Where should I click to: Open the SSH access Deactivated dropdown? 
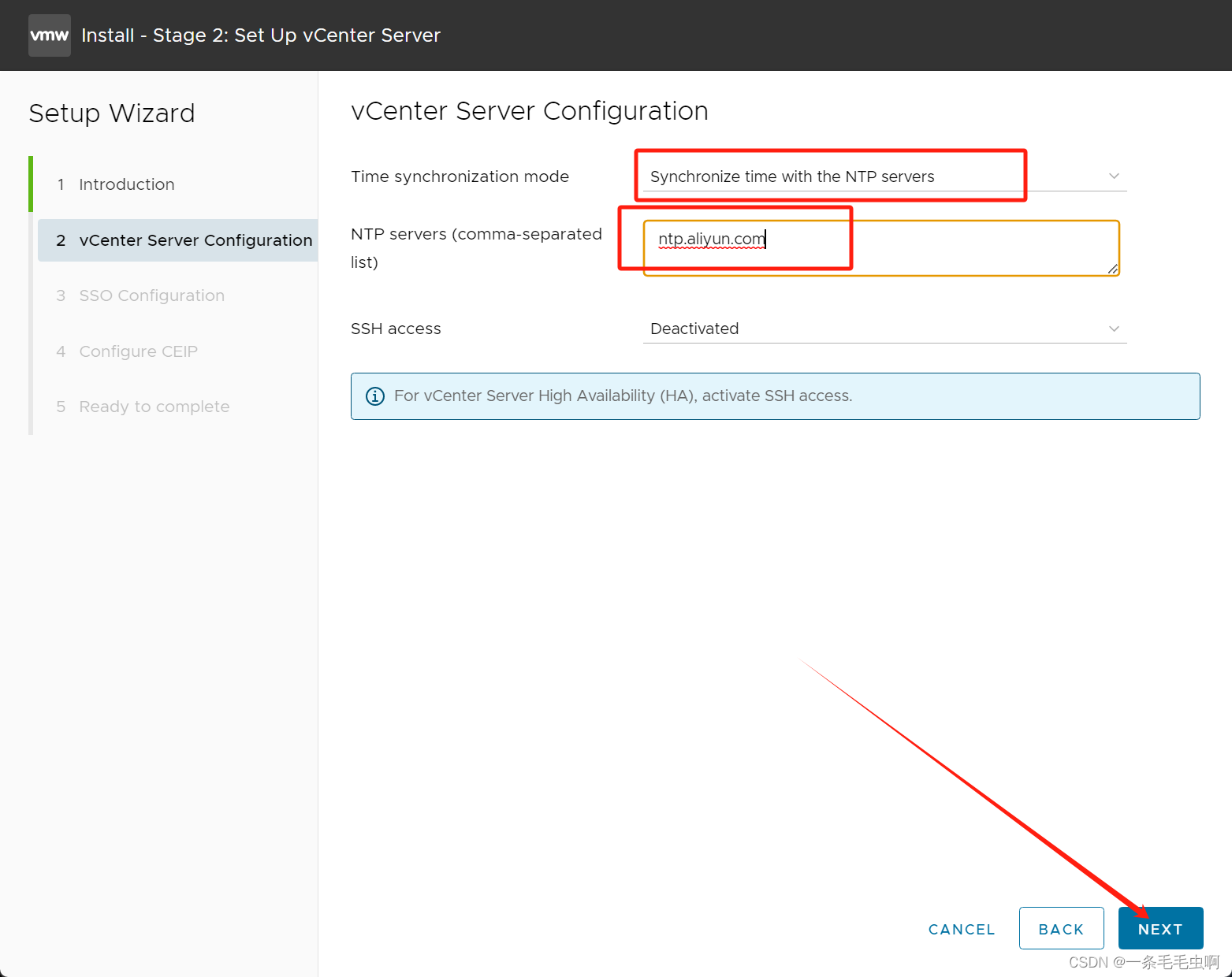click(x=884, y=329)
